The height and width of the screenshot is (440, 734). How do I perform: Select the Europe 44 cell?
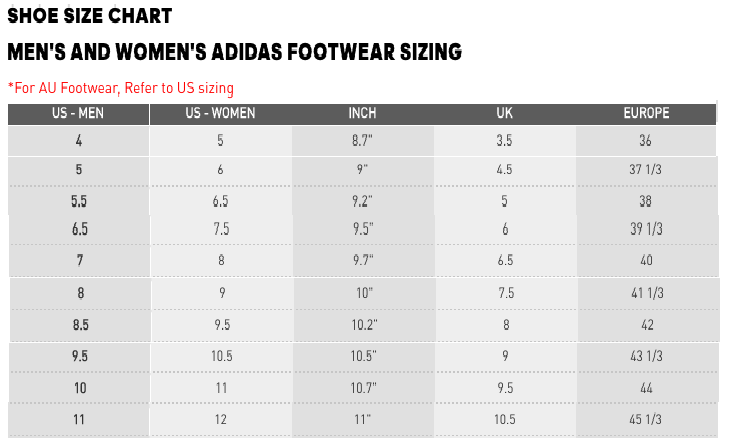(x=646, y=387)
